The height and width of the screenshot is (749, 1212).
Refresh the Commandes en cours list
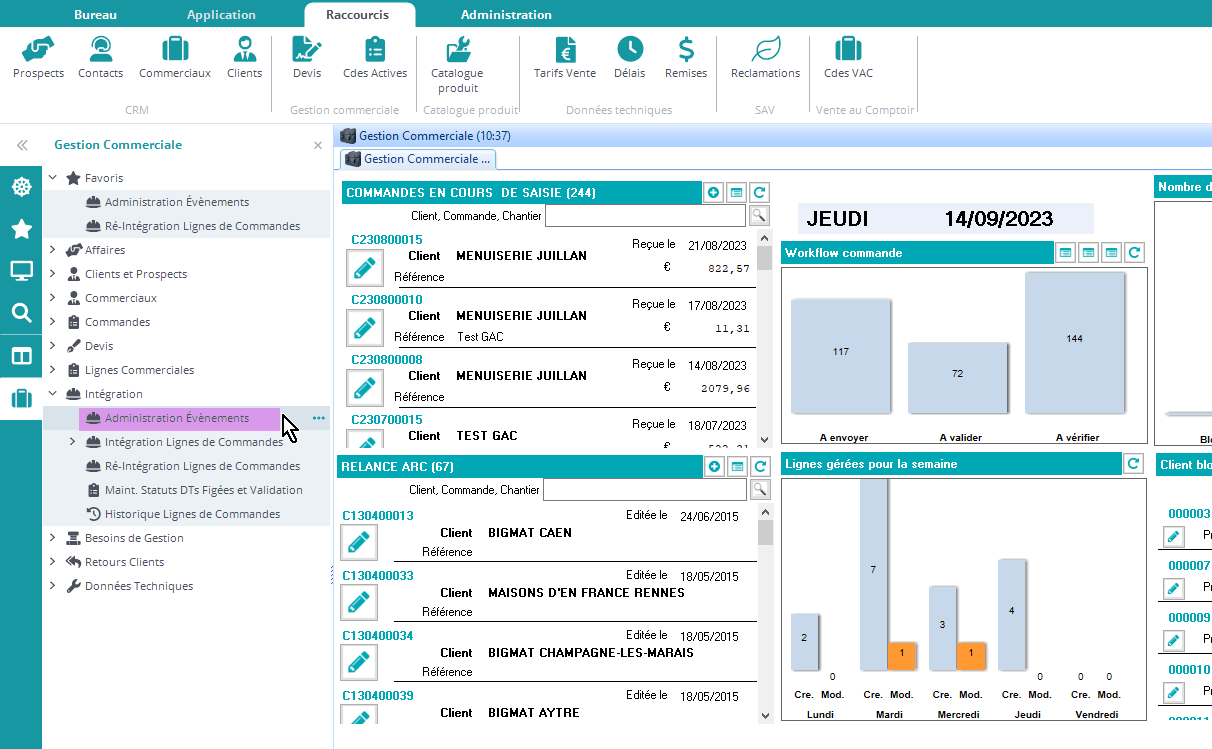tap(760, 193)
